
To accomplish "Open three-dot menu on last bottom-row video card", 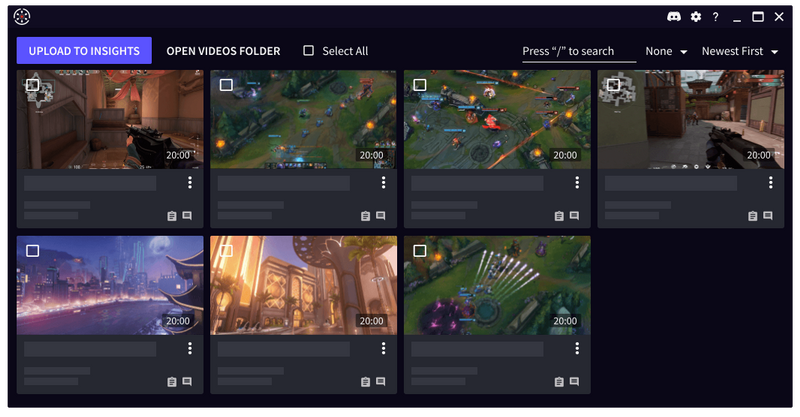I will point(577,348).
